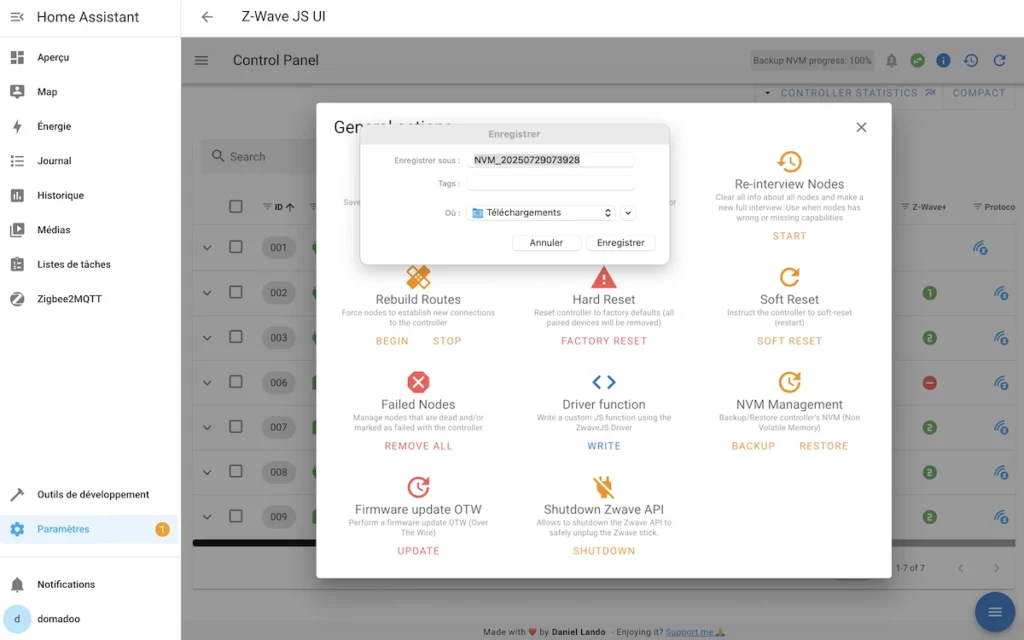Screen dimensions: 1024x640
Task: Click the Failed Nodes red X icon
Action: pyautogui.click(x=418, y=382)
